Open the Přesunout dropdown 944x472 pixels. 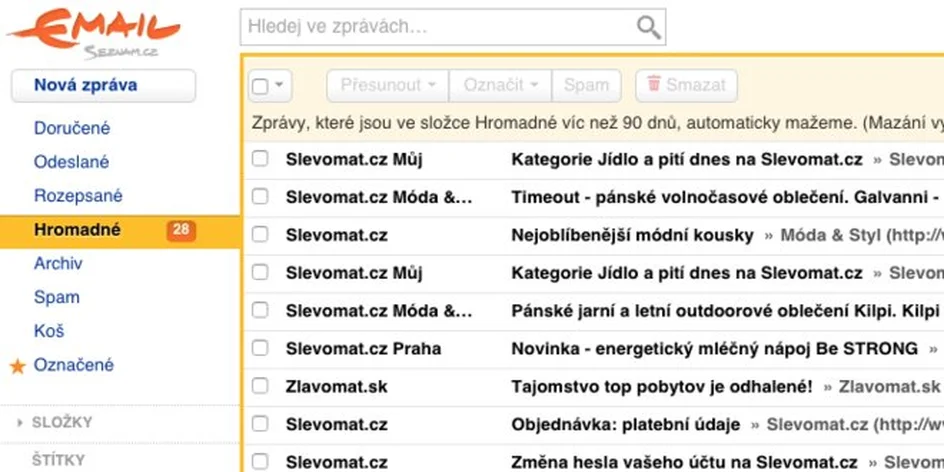tap(388, 85)
